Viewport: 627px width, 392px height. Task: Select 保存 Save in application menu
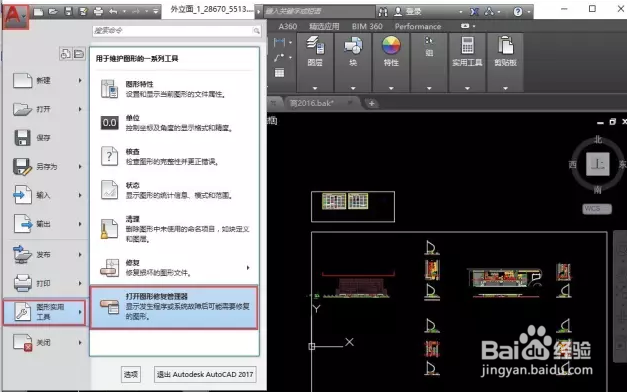(46, 138)
